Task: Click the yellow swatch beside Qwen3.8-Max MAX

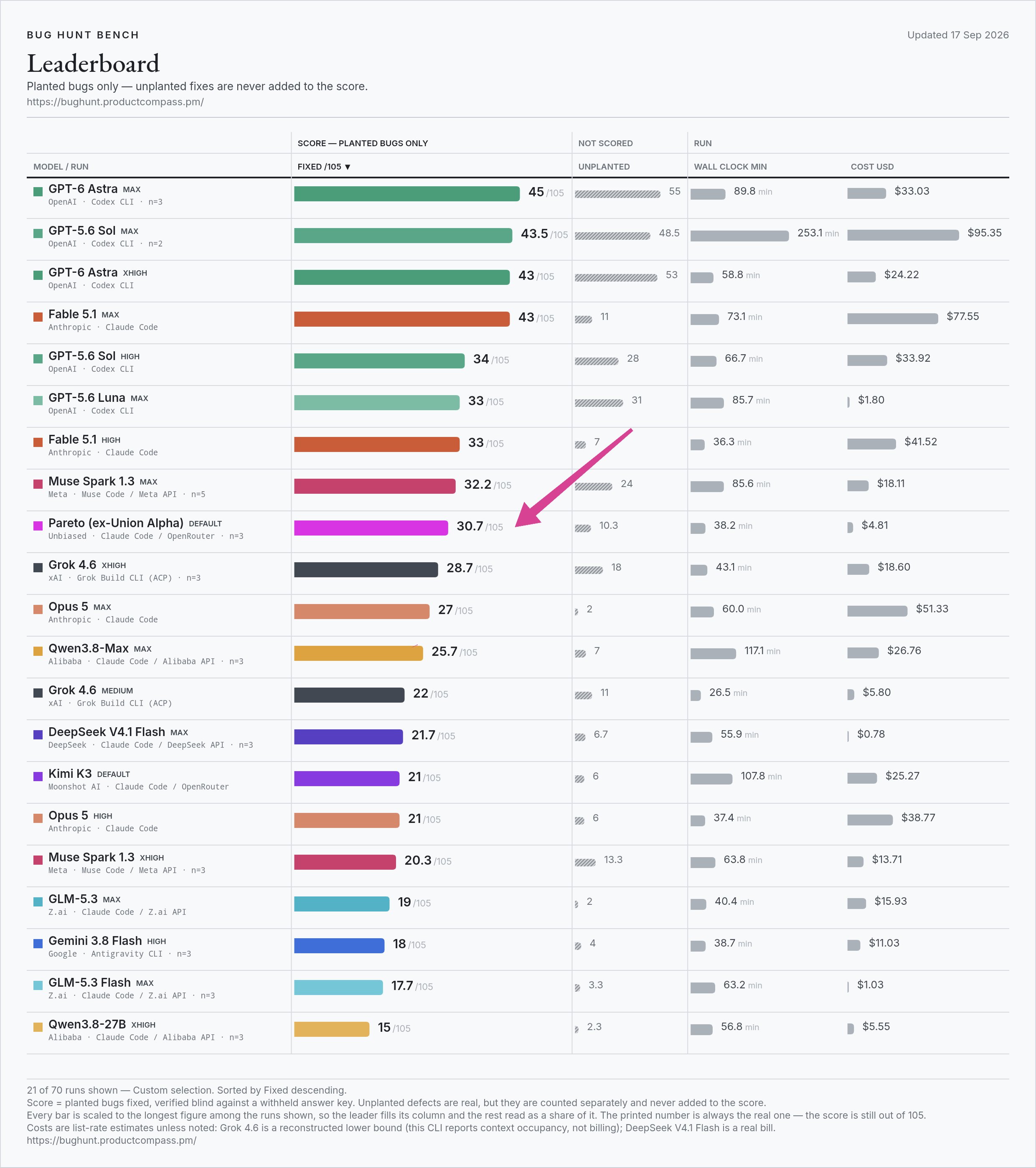Action: tap(38, 651)
